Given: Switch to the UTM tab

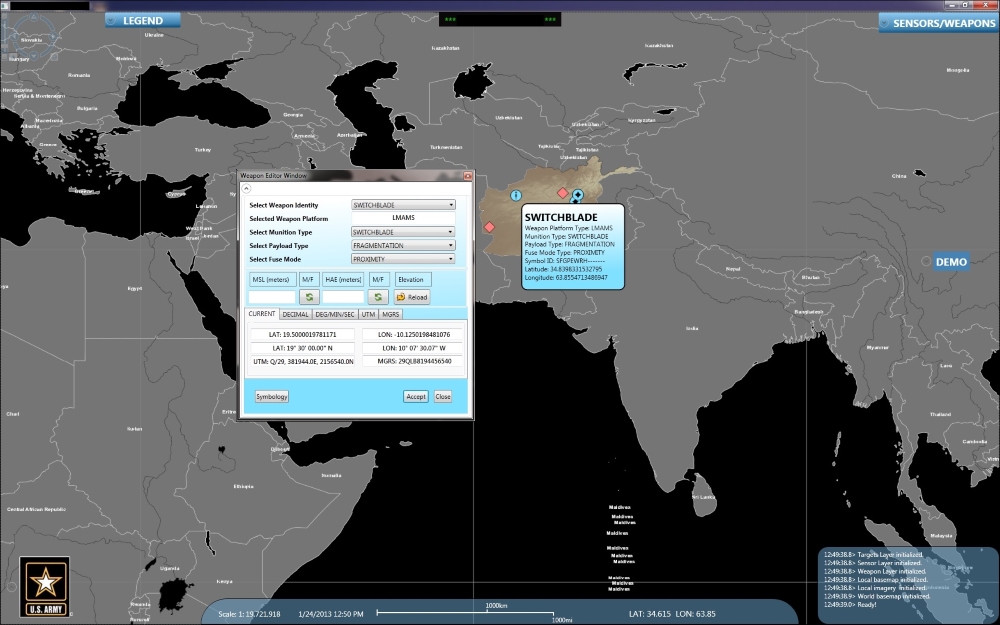Looking at the screenshot, I should point(369,314).
